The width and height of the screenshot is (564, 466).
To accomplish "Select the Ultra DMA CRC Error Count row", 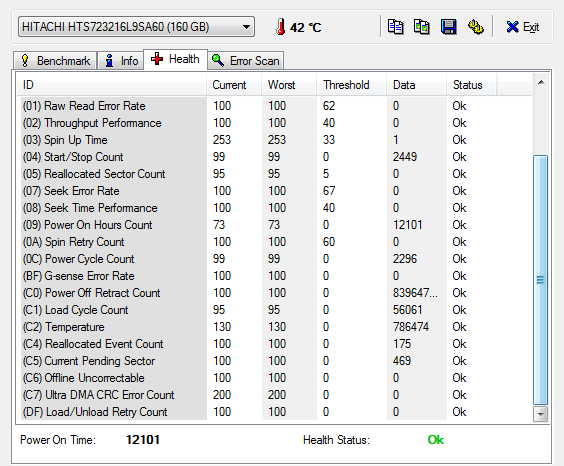I will (274, 395).
